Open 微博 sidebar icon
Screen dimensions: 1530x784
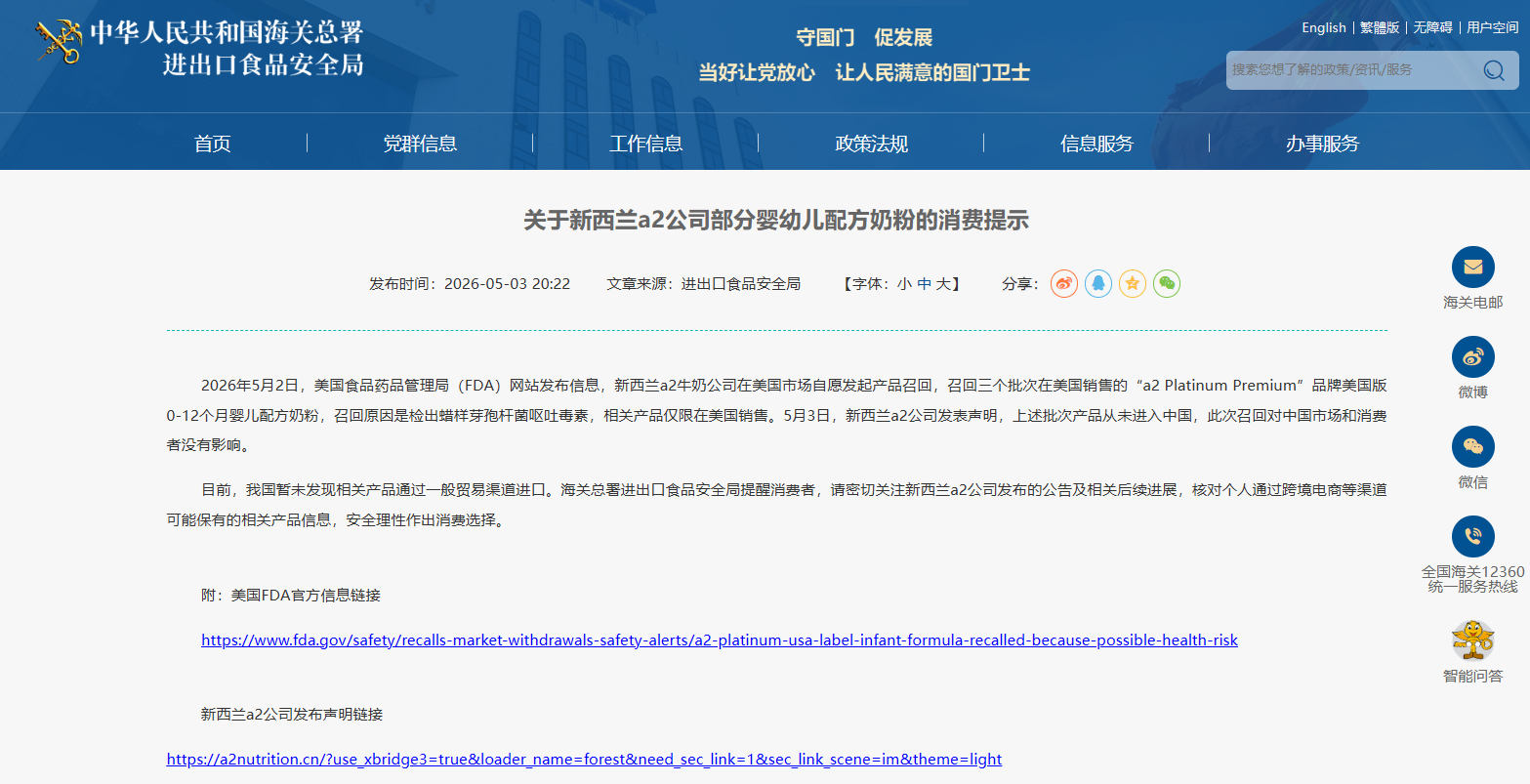1473,357
